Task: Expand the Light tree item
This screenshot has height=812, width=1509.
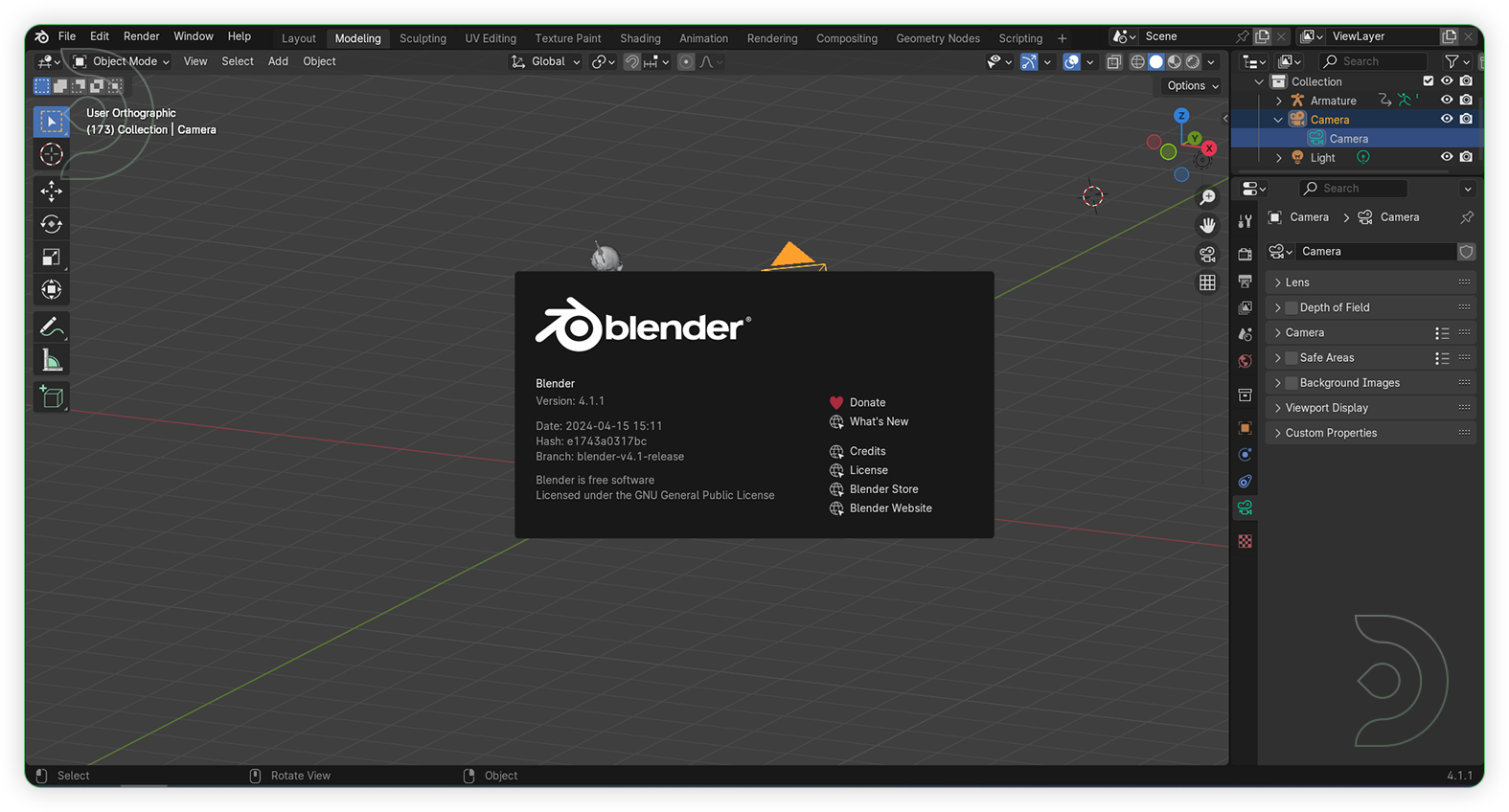Action: click(1278, 158)
